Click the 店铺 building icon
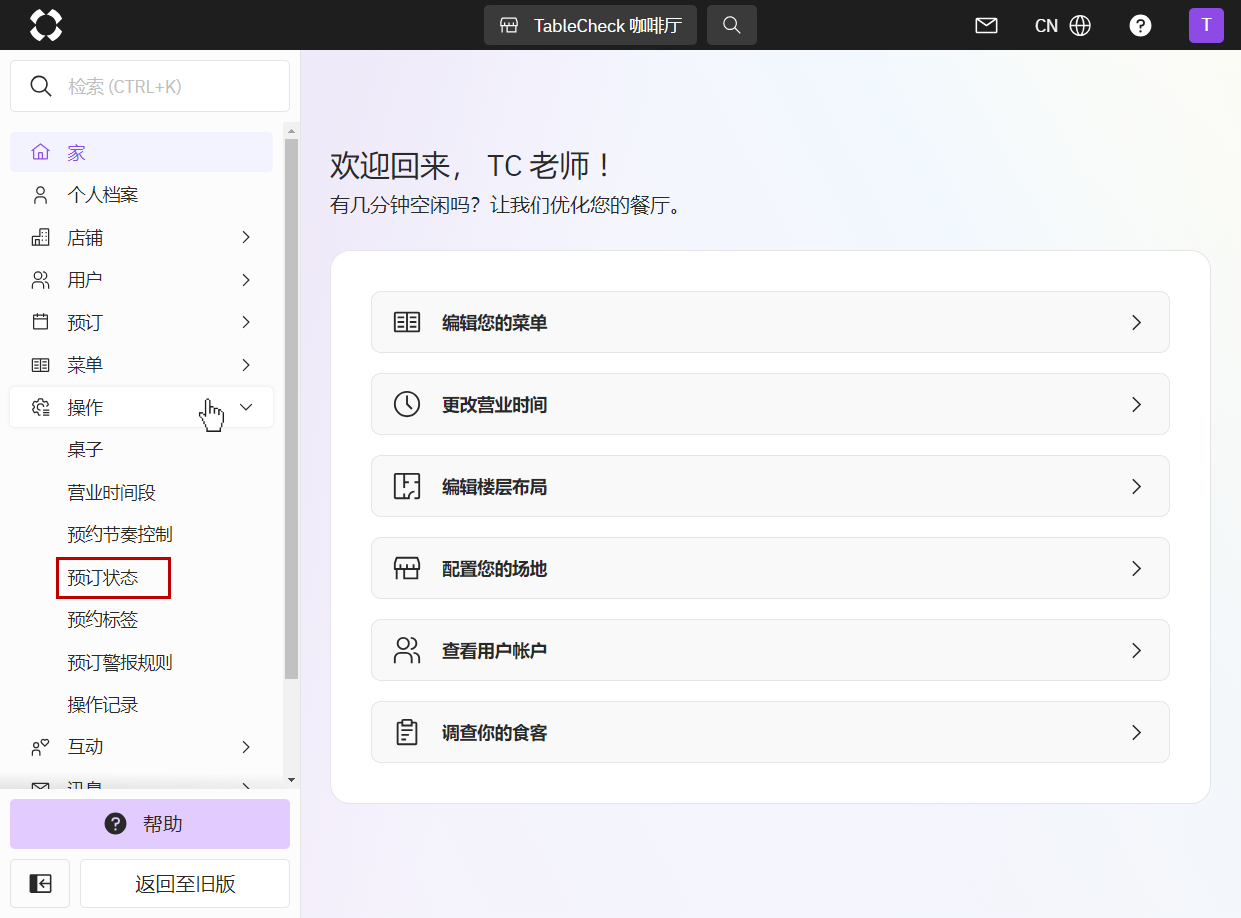This screenshot has width=1241, height=918. point(40,237)
